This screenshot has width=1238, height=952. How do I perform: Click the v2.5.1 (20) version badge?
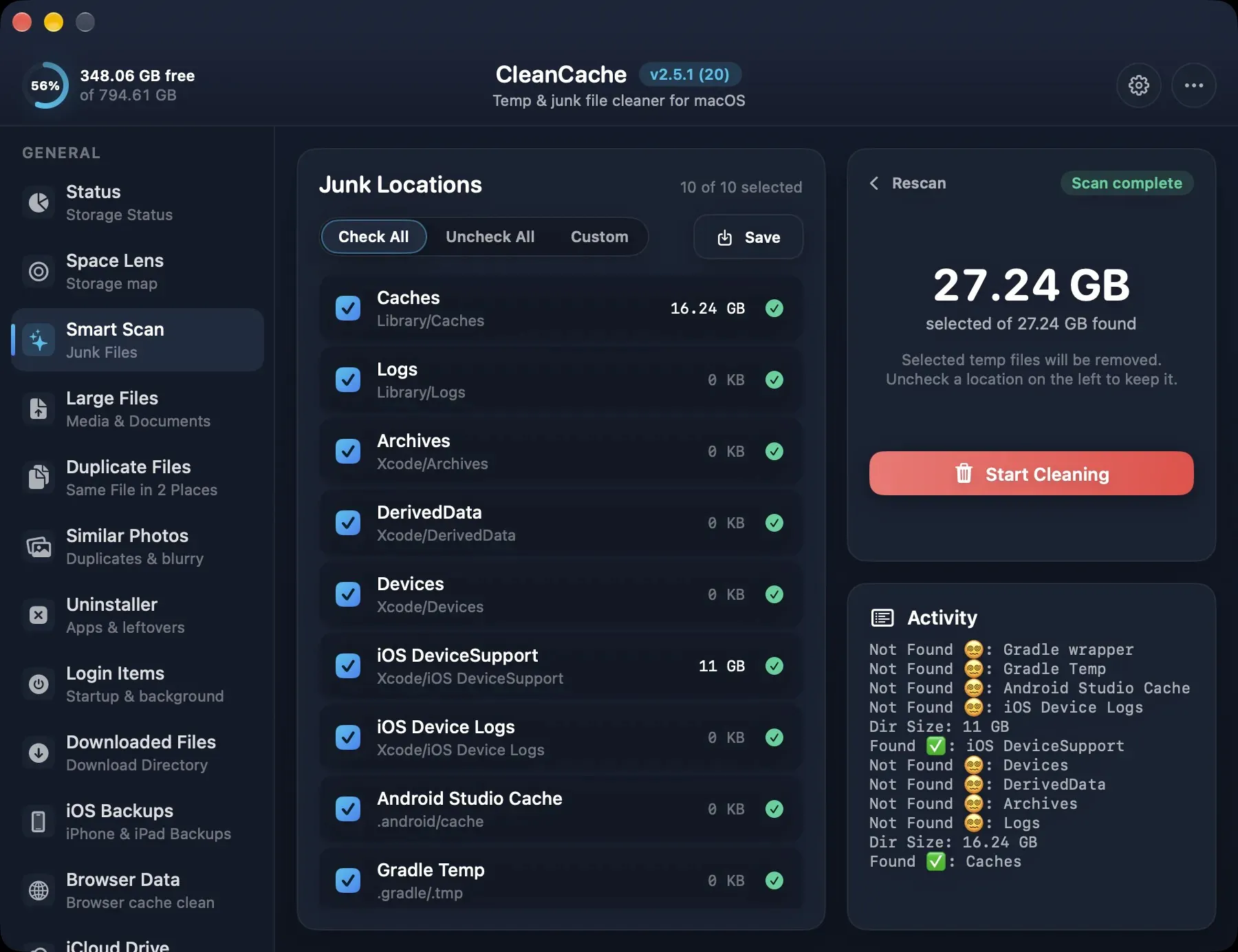coord(689,74)
